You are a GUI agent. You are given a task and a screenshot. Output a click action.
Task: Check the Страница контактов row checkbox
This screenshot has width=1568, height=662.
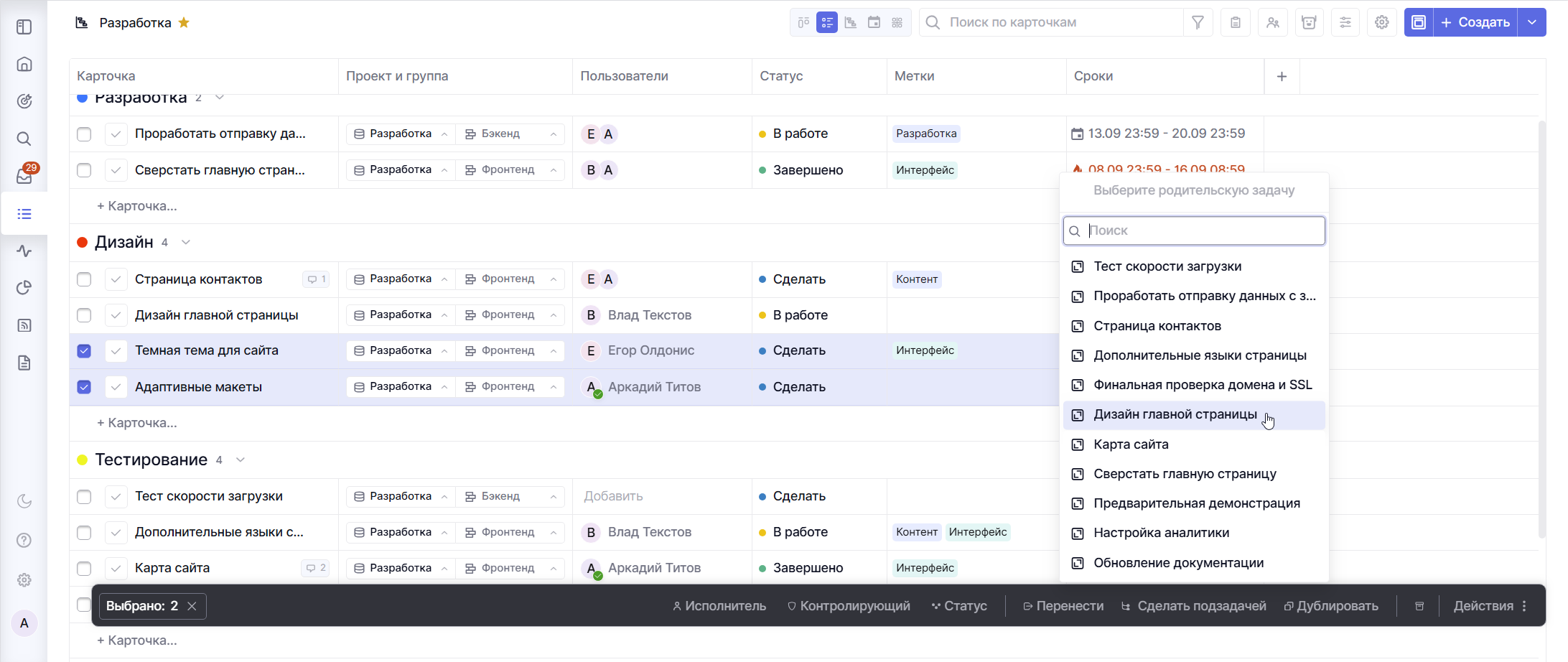pyautogui.click(x=84, y=279)
